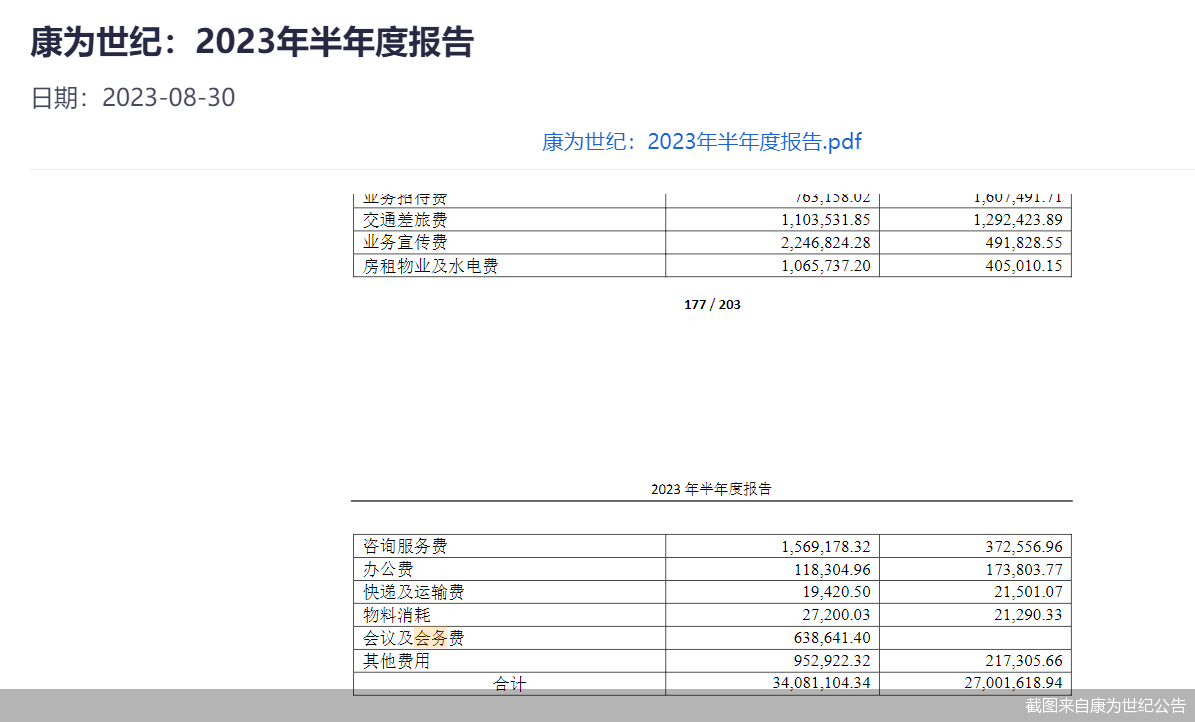Click the 交通差旅费 row label

tap(405, 220)
